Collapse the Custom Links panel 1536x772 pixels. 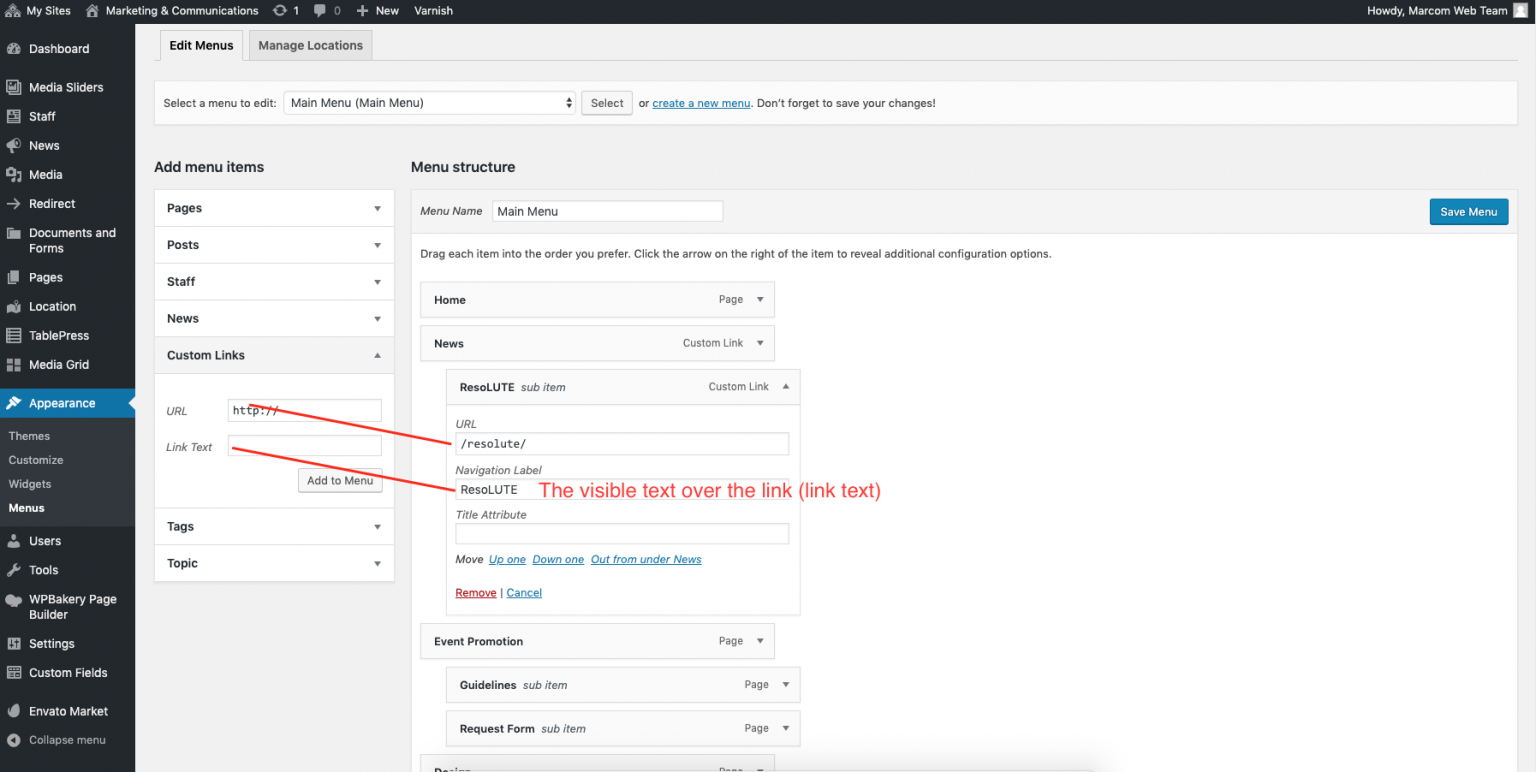click(x=377, y=355)
